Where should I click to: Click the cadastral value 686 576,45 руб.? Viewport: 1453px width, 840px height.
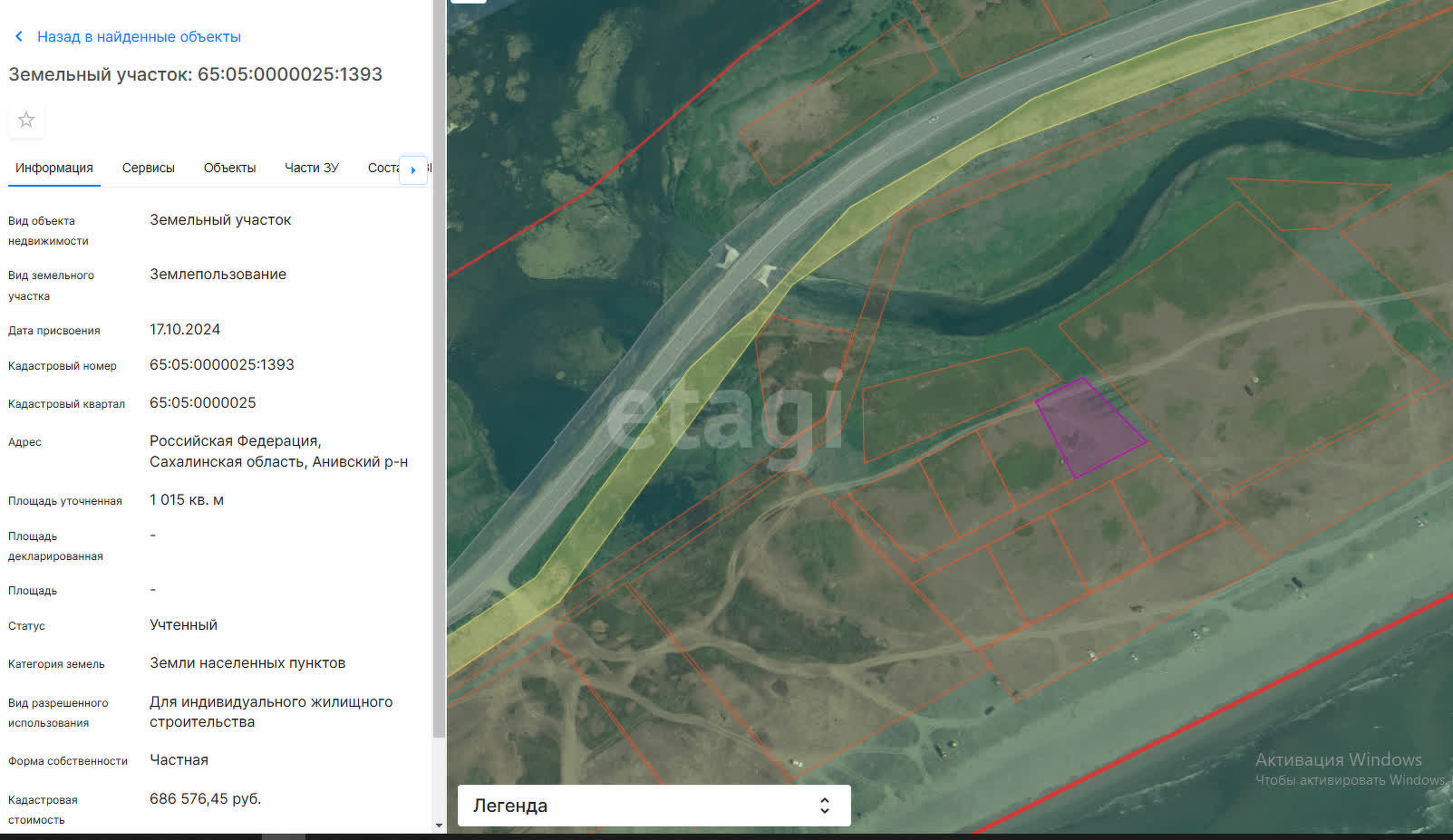[x=205, y=798]
